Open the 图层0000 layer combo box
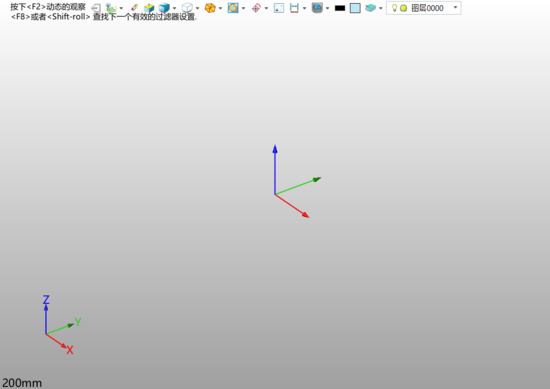Screen dimensions: 550x389 (424, 8)
